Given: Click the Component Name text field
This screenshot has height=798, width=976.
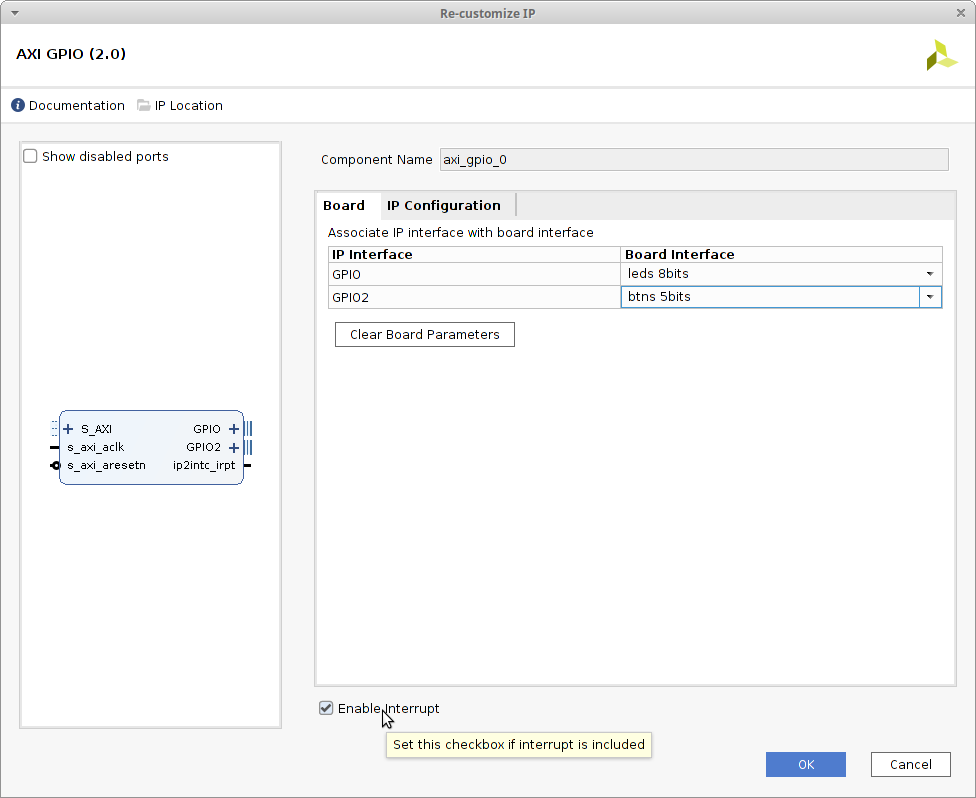Looking at the screenshot, I should [x=693, y=159].
